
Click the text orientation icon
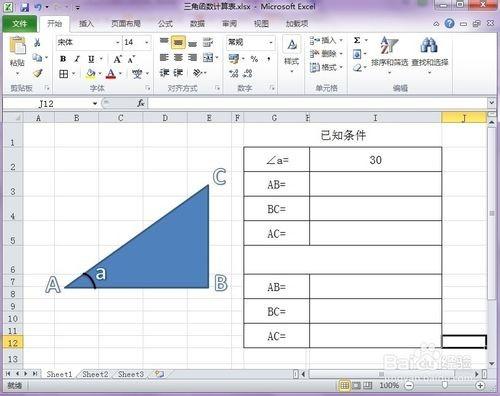tap(198, 73)
